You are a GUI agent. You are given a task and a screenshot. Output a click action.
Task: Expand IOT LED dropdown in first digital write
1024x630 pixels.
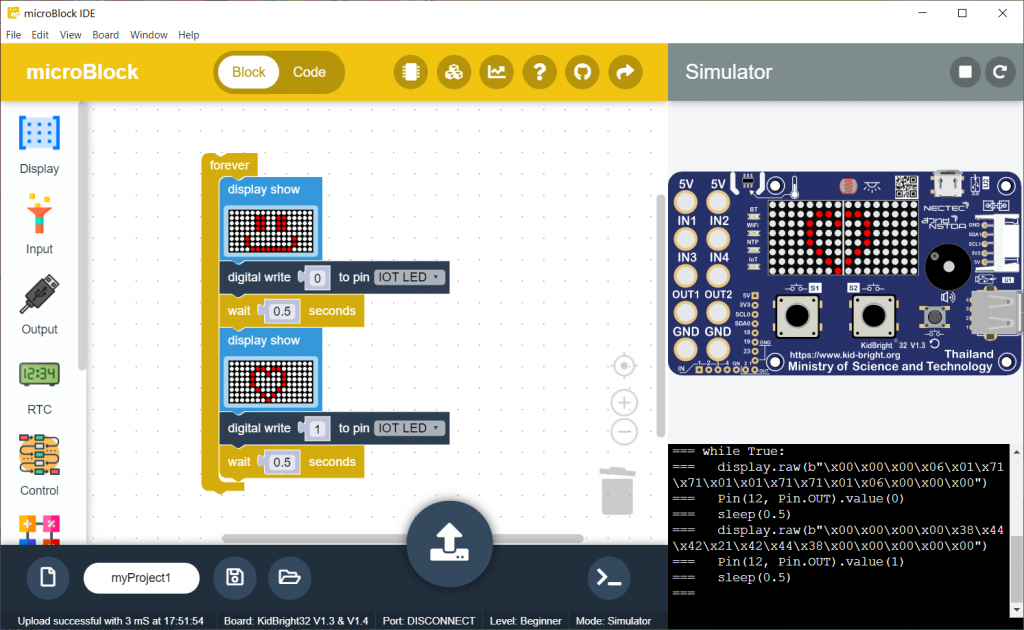pos(409,277)
